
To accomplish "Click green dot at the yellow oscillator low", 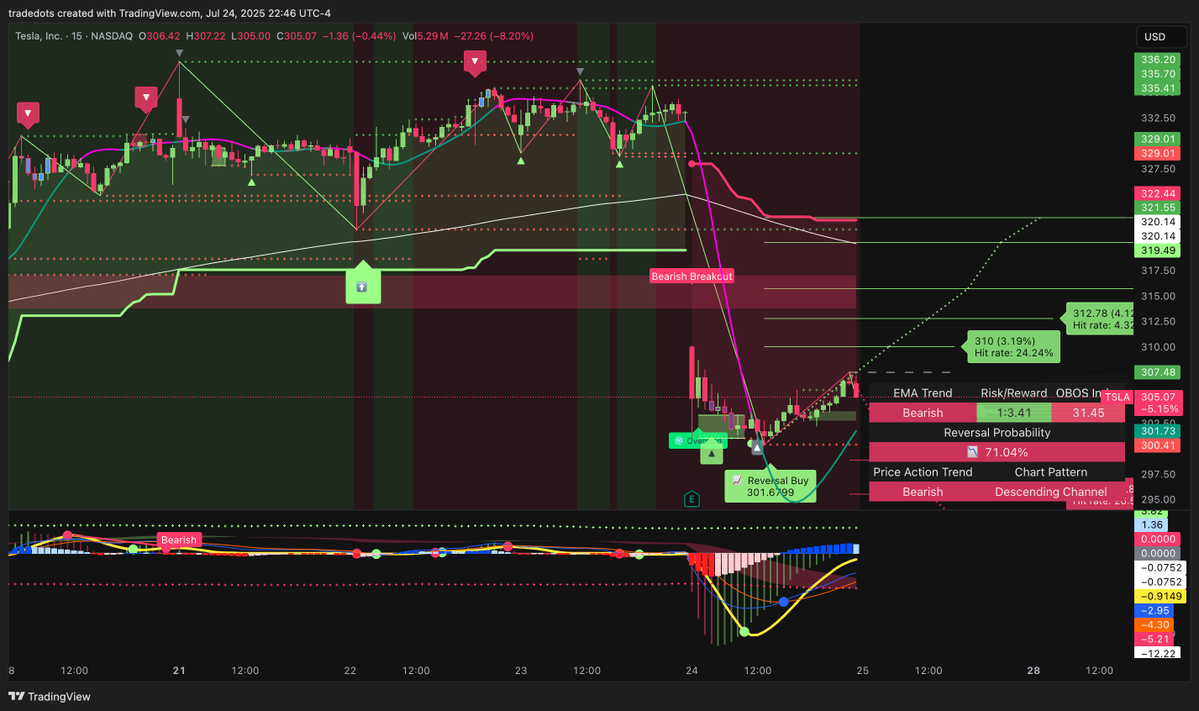I will (745, 632).
